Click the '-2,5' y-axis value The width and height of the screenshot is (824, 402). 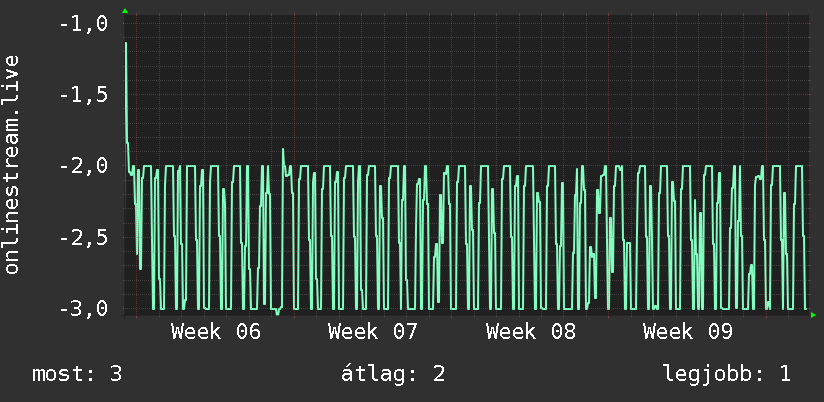[84, 238]
